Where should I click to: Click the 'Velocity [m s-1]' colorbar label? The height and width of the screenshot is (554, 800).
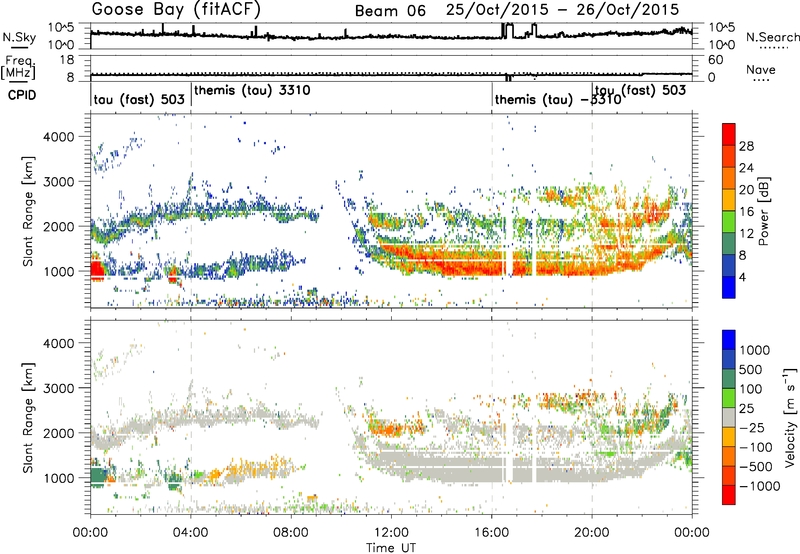(x=790, y=417)
